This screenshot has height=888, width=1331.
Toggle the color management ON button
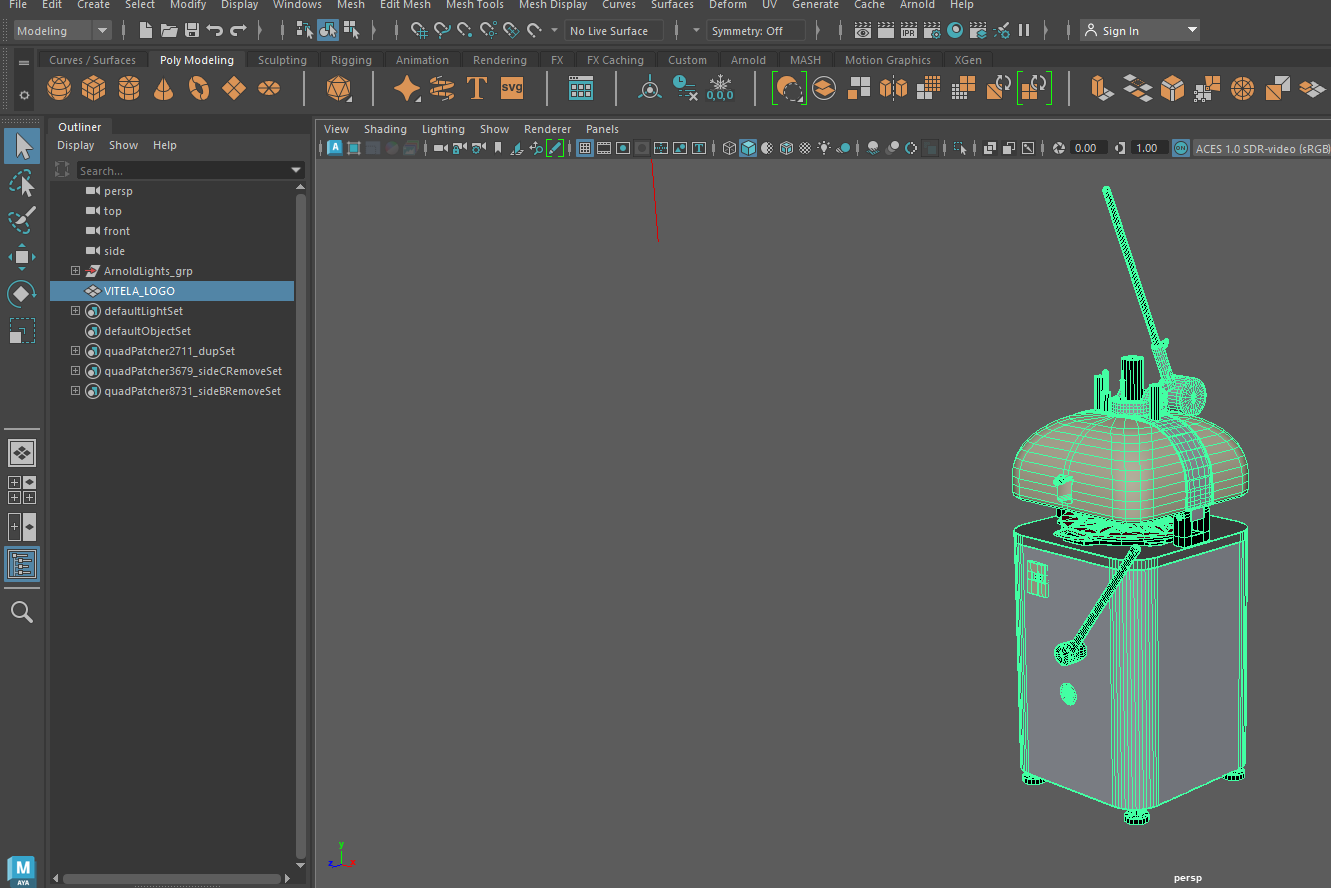pos(1180,148)
